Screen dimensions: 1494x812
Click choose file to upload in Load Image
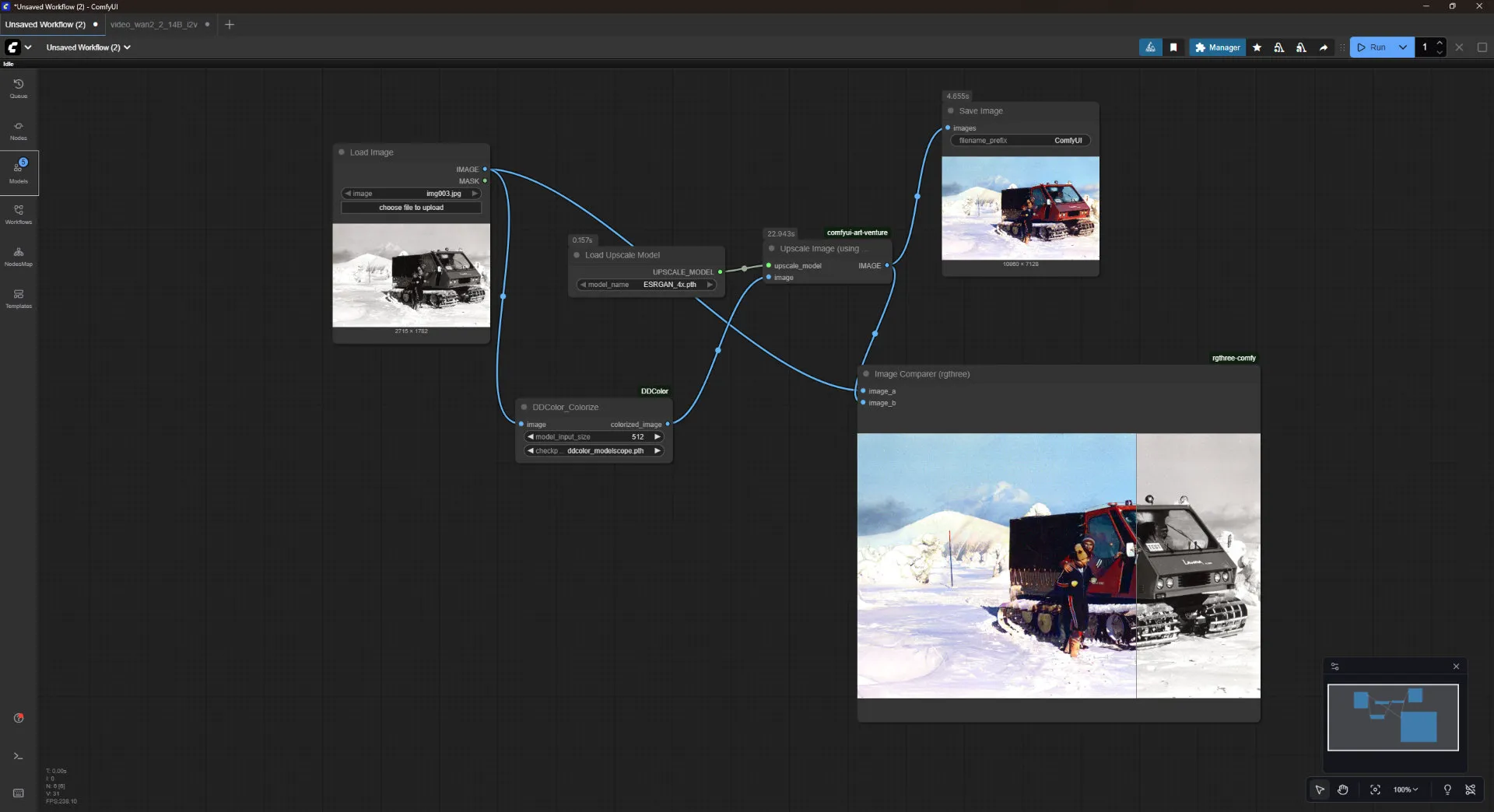(x=411, y=208)
